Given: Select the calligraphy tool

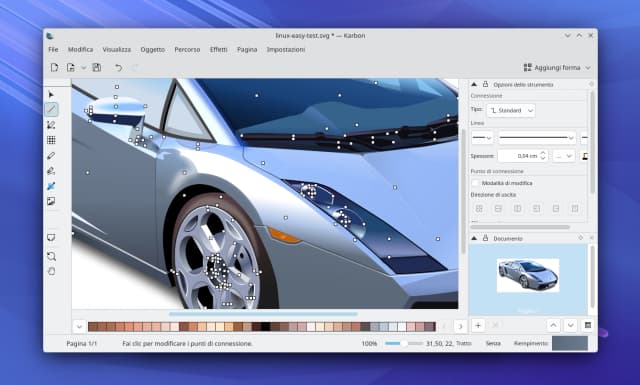Looking at the screenshot, I should 51,171.
